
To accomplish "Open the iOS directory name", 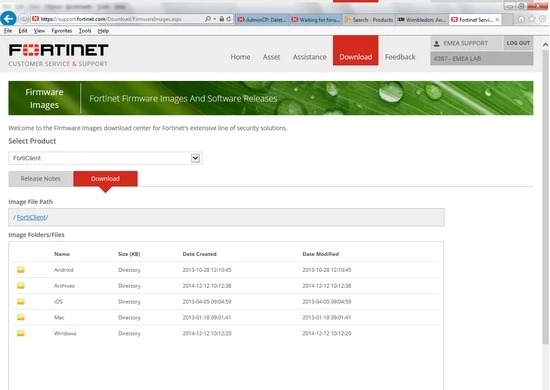I will (58, 302).
